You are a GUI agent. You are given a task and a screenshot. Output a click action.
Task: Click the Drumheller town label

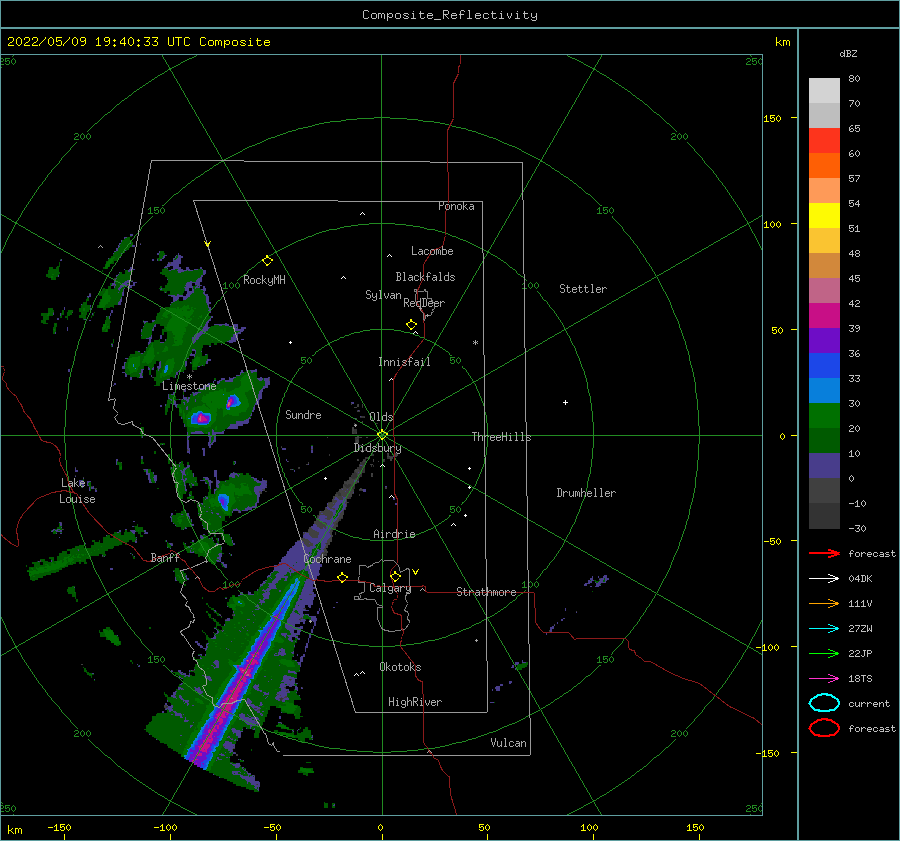click(586, 493)
